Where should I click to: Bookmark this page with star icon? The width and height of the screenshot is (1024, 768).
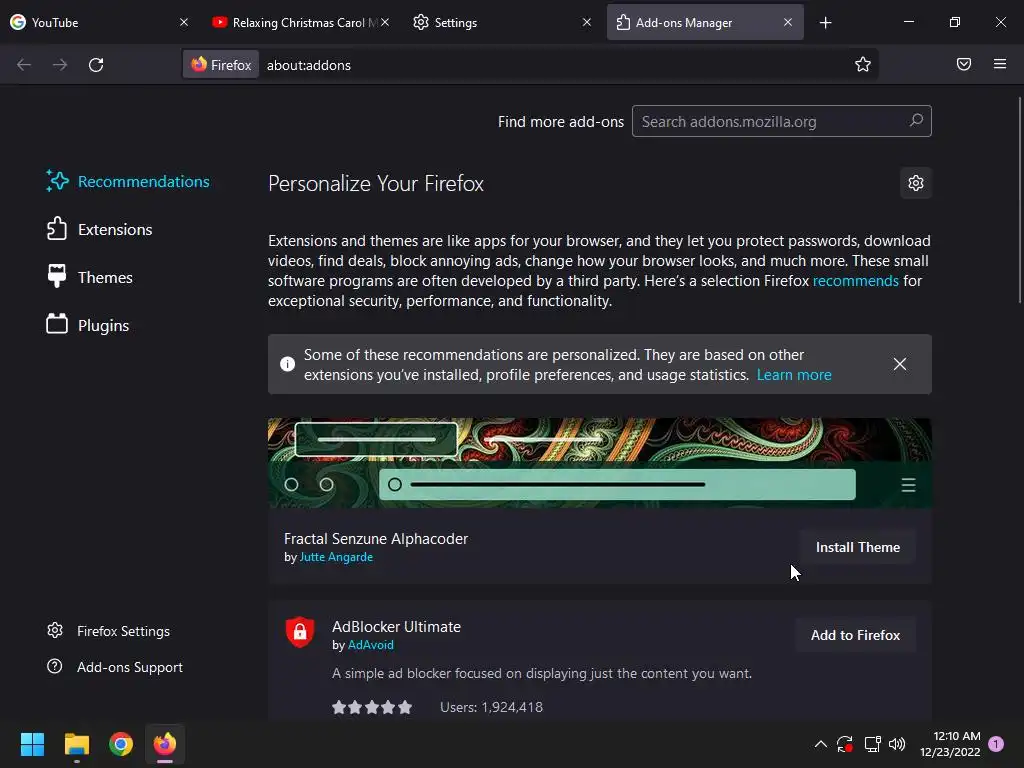coord(863,64)
